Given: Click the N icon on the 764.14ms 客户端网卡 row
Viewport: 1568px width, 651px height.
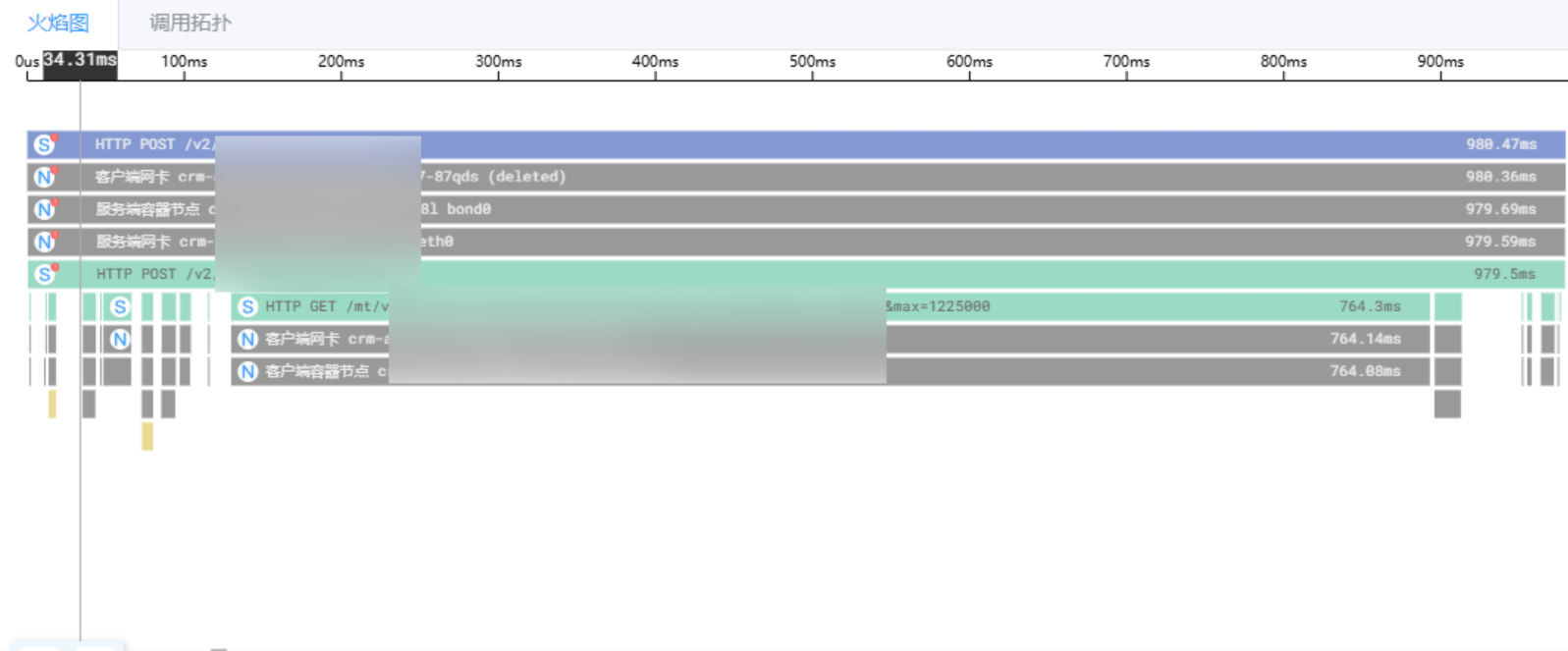Looking at the screenshot, I should (x=247, y=339).
